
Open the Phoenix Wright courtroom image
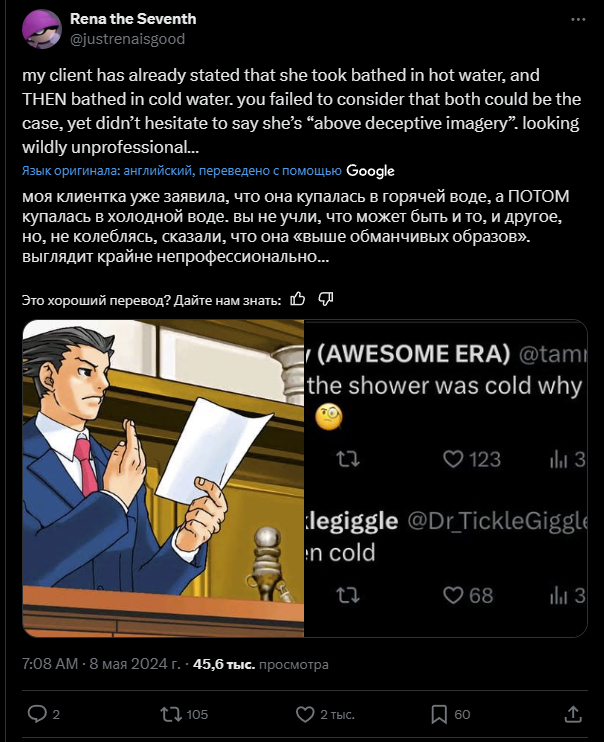[163, 478]
